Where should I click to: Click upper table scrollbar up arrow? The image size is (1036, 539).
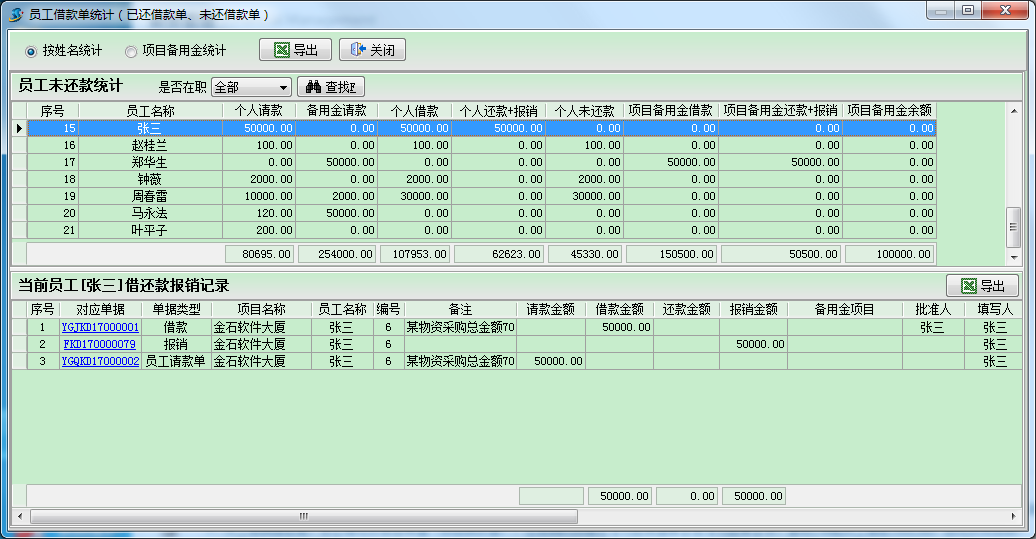coord(1014,110)
